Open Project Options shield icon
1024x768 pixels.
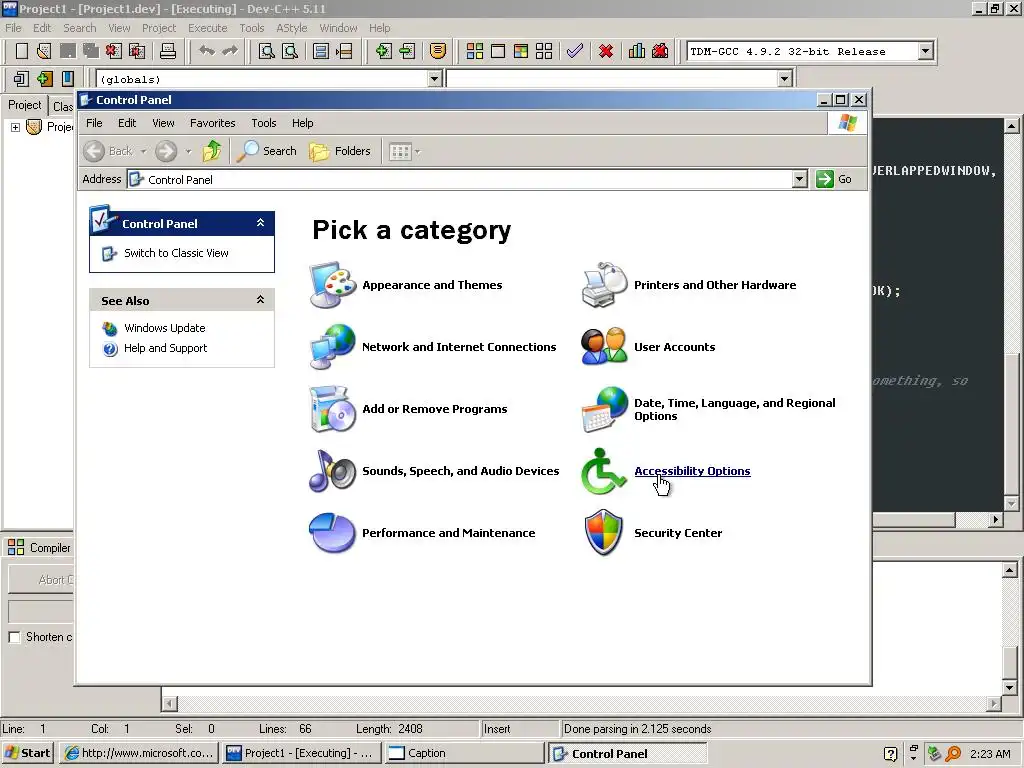point(438,51)
